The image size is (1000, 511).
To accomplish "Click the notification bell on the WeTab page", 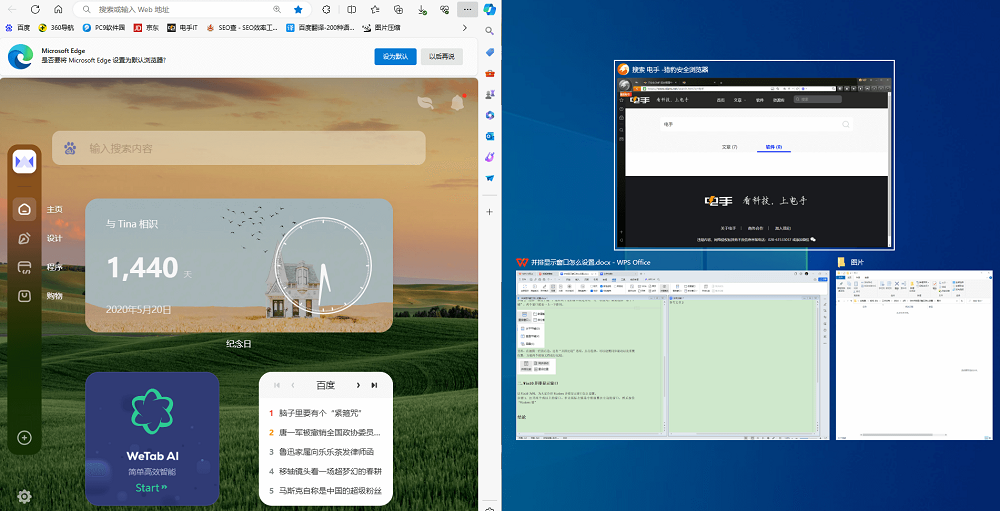I will (457, 101).
